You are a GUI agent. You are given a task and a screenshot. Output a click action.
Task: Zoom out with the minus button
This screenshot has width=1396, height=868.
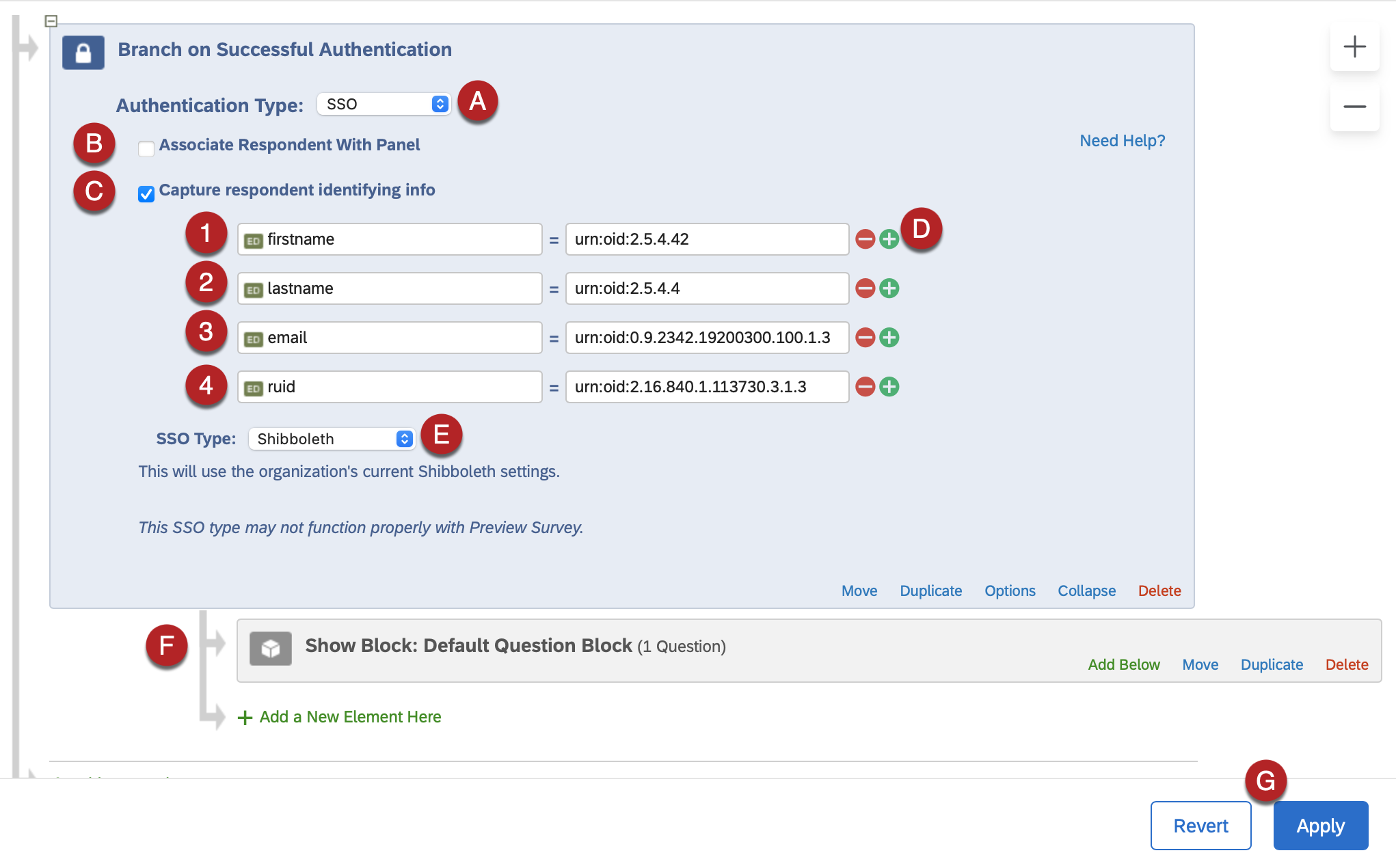[x=1354, y=107]
